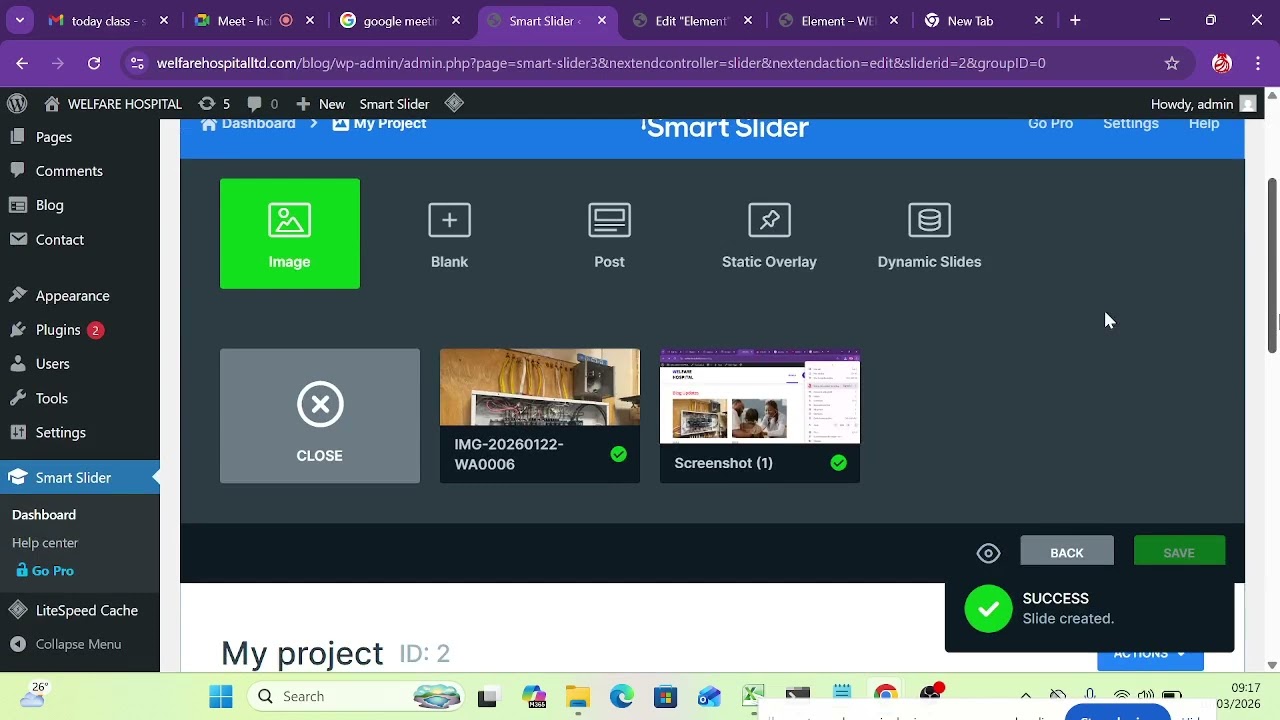
Task: Open the Screenshot (1) slide thumbnail
Action: [x=760, y=416]
